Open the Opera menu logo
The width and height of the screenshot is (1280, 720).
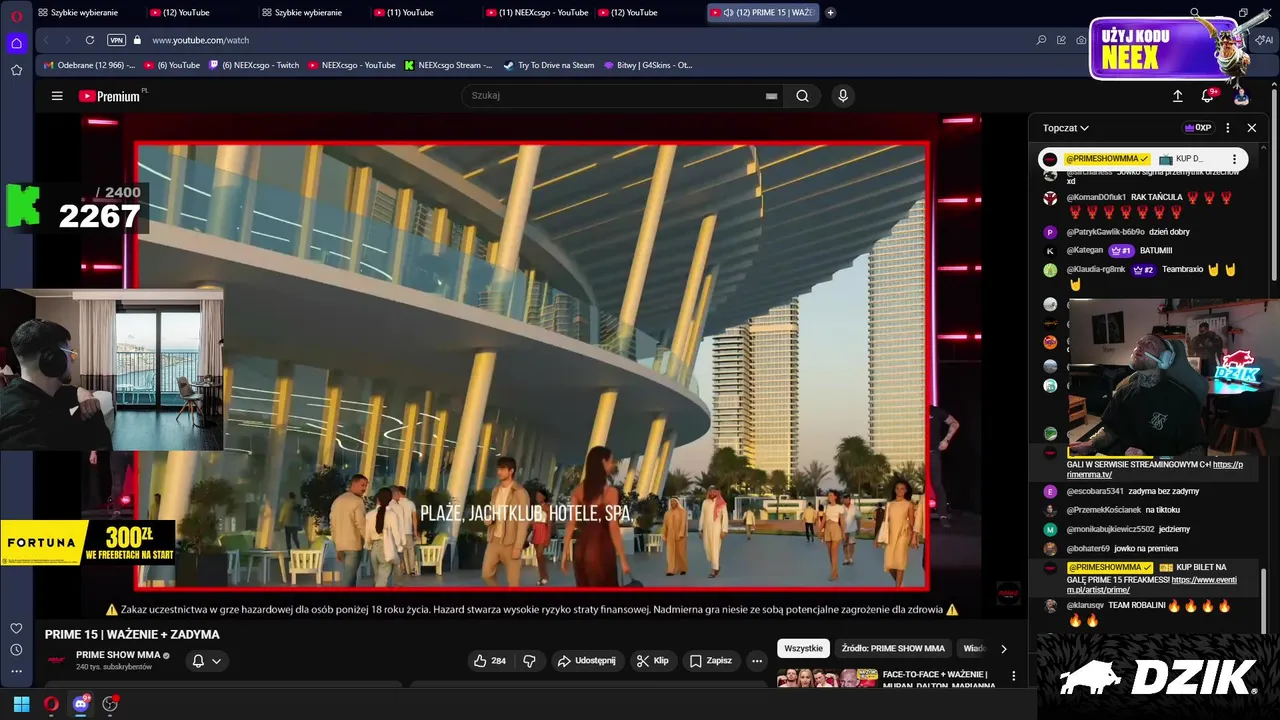(17, 16)
